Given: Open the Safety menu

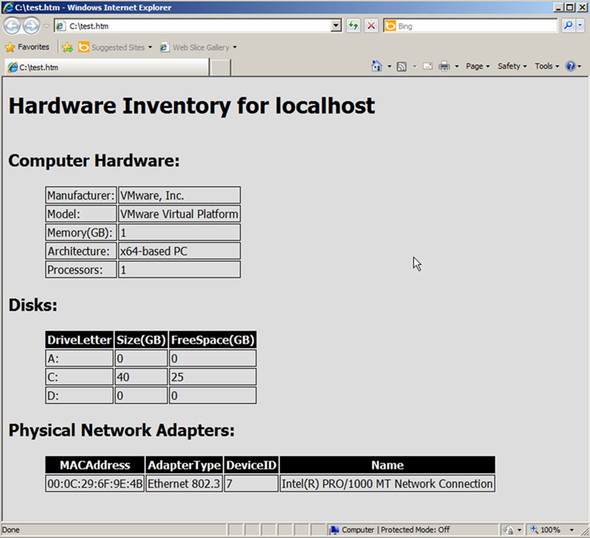Looking at the screenshot, I should 512,66.
